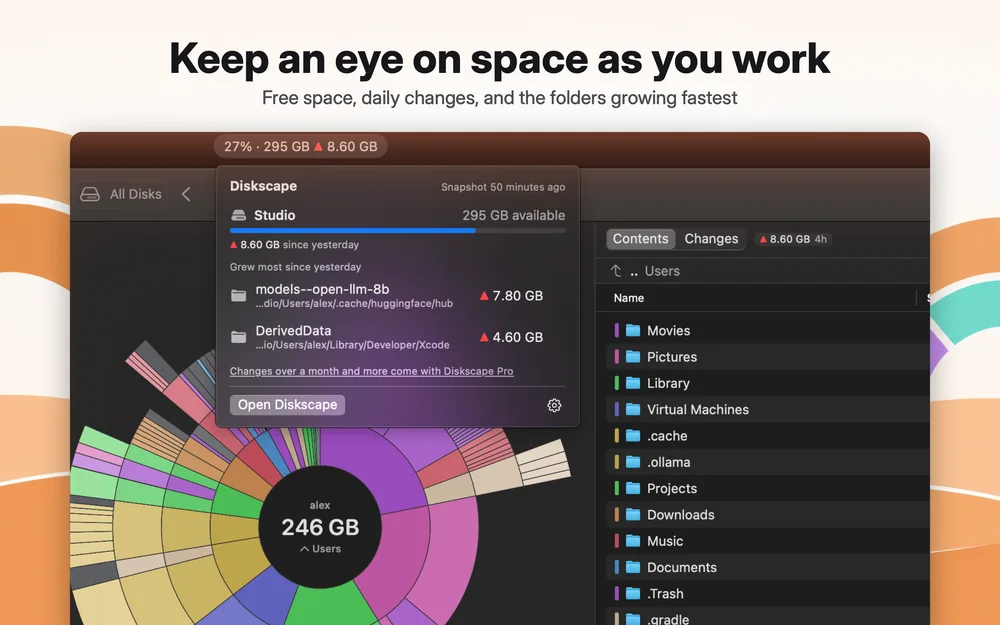1000x625 pixels.
Task: Click Snapshot 50 minutes ago text
Action: pyautogui.click(x=503, y=187)
